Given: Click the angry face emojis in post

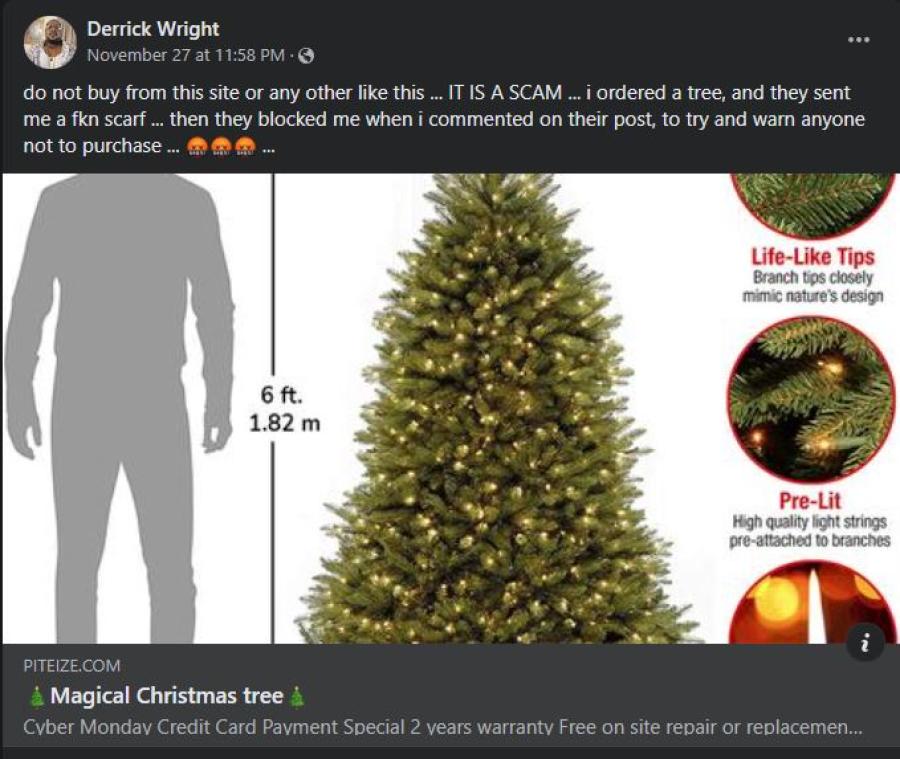Looking at the screenshot, I should (221, 147).
